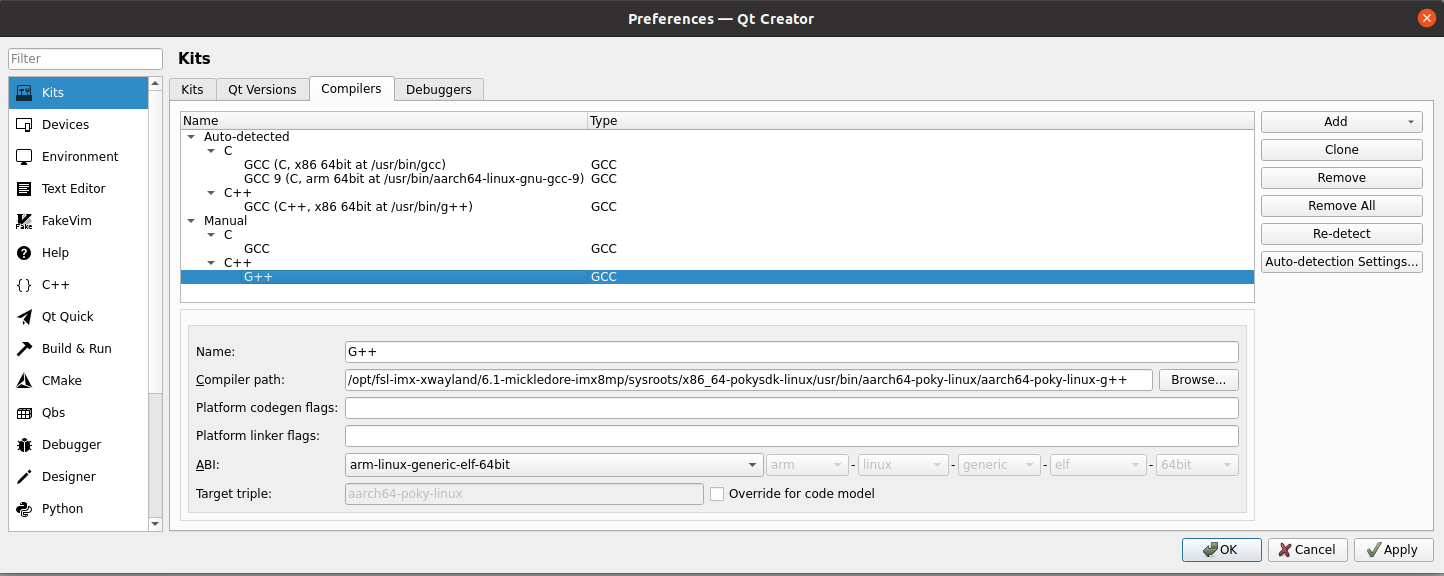1444x576 pixels.
Task: Select Devices in the sidebar list
Action: 78,124
